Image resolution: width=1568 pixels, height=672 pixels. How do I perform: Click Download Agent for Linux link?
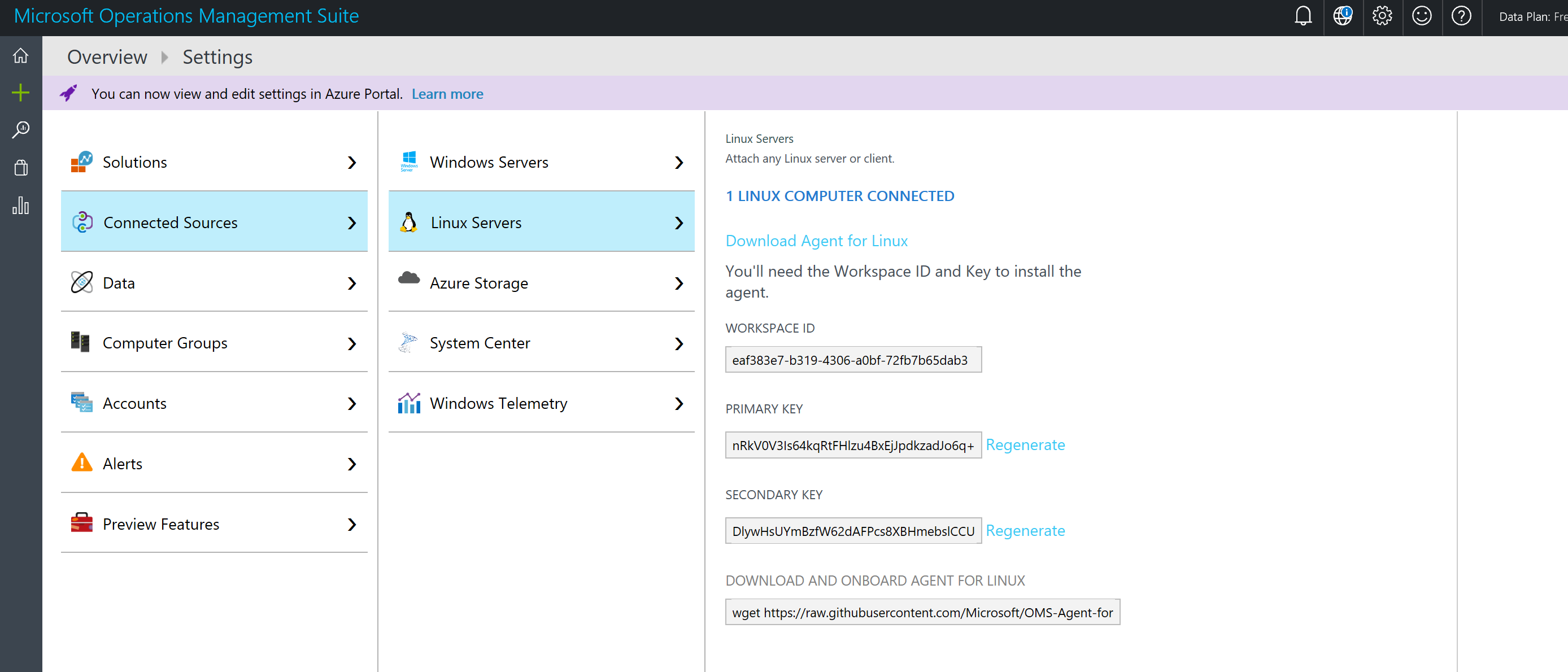(x=816, y=241)
